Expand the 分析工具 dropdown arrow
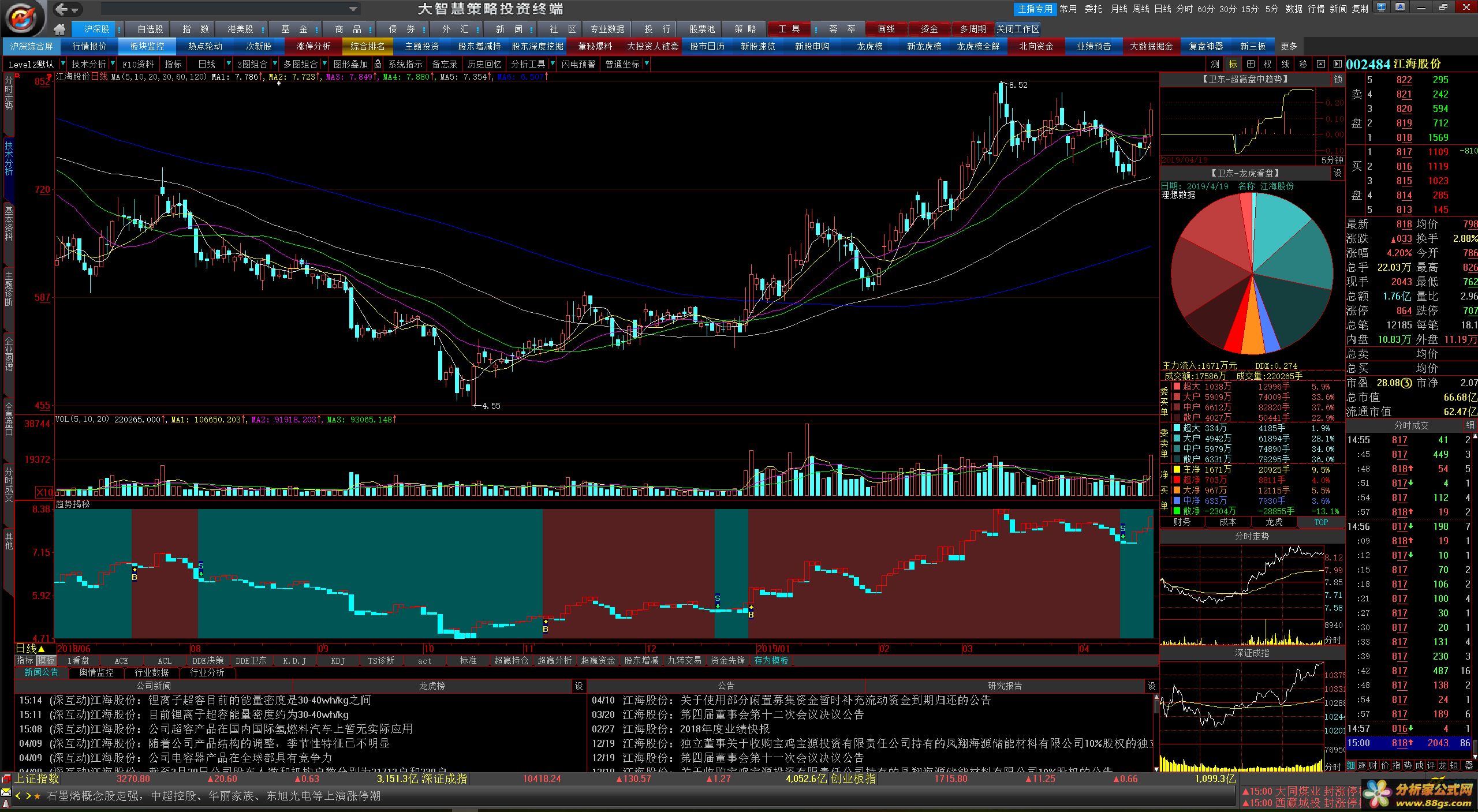Viewport: 1478px width, 812px height. 553,64
